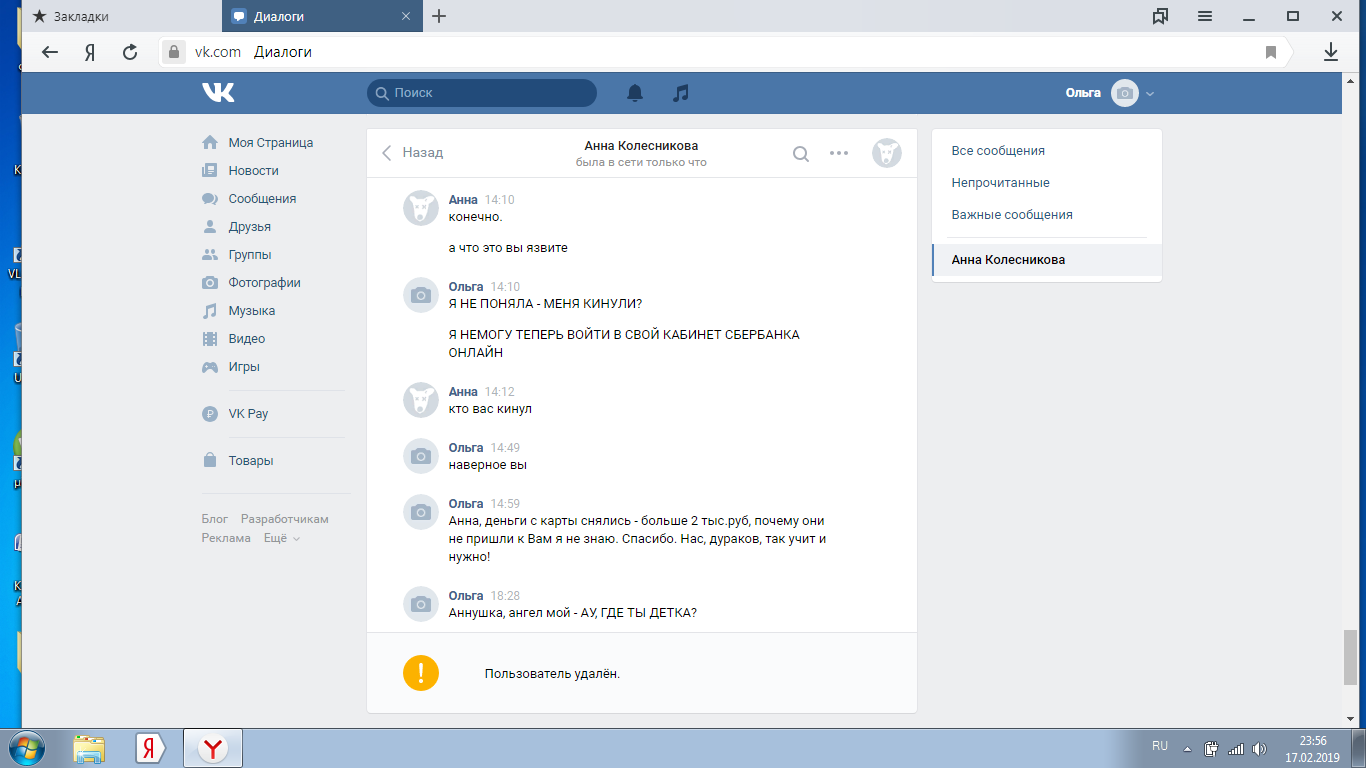This screenshot has height=768, width=1366.
Task: Click Анна's name on the 14:10 message
Action: tap(463, 200)
